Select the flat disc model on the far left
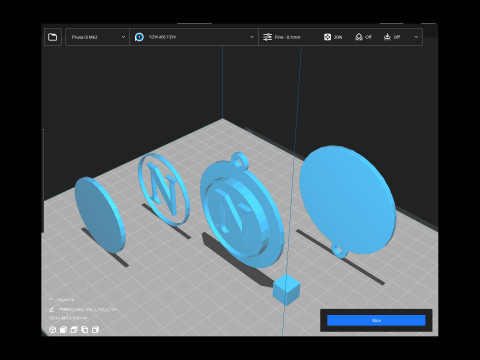The image size is (480, 360). tap(99, 215)
